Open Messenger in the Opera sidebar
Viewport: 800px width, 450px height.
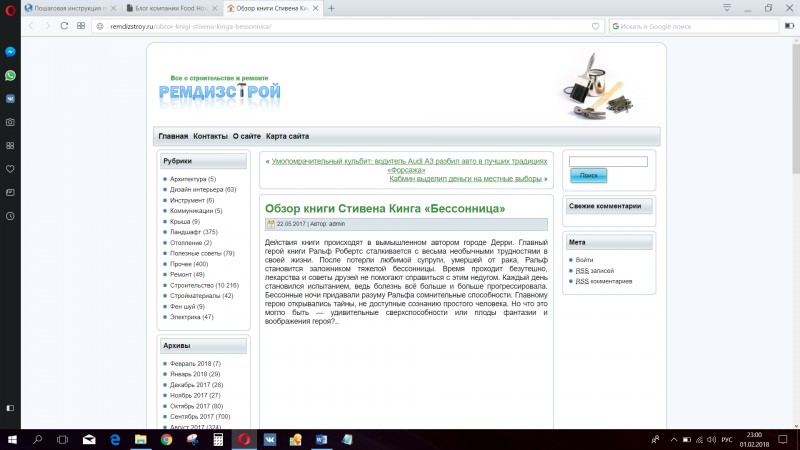10,52
